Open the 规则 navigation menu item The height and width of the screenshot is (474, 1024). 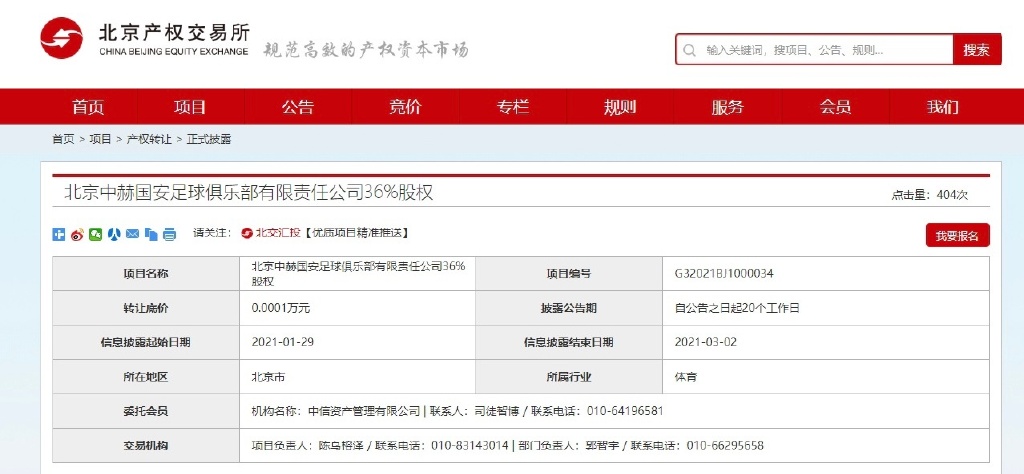point(620,107)
